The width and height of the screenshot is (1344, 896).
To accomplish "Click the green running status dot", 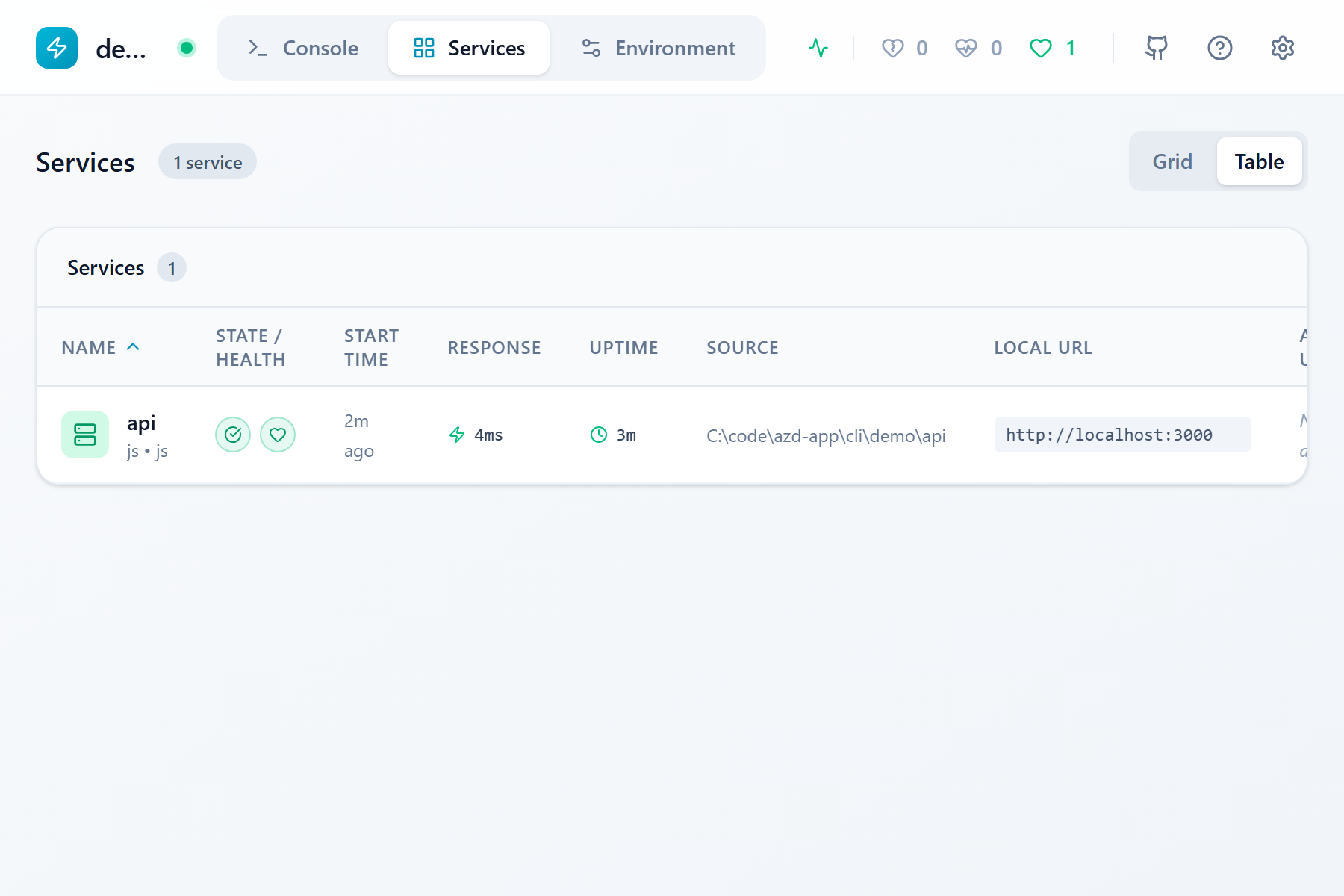I will click(186, 46).
